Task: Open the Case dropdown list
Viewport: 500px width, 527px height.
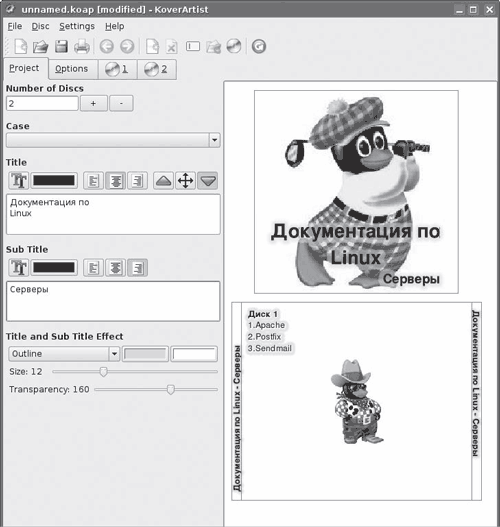Action: point(113,140)
